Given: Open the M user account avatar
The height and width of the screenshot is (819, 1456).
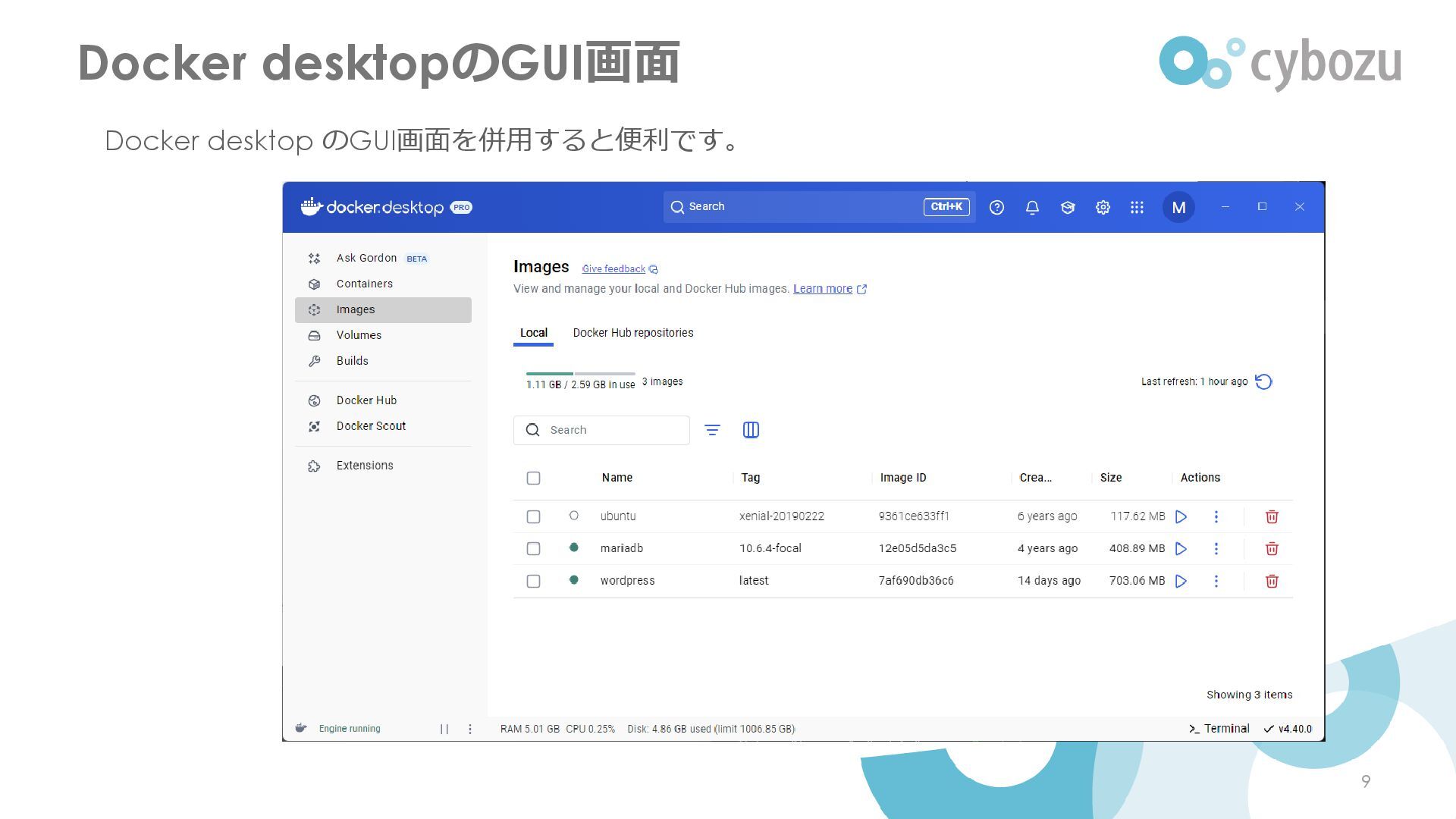Looking at the screenshot, I should [1178, 207].
